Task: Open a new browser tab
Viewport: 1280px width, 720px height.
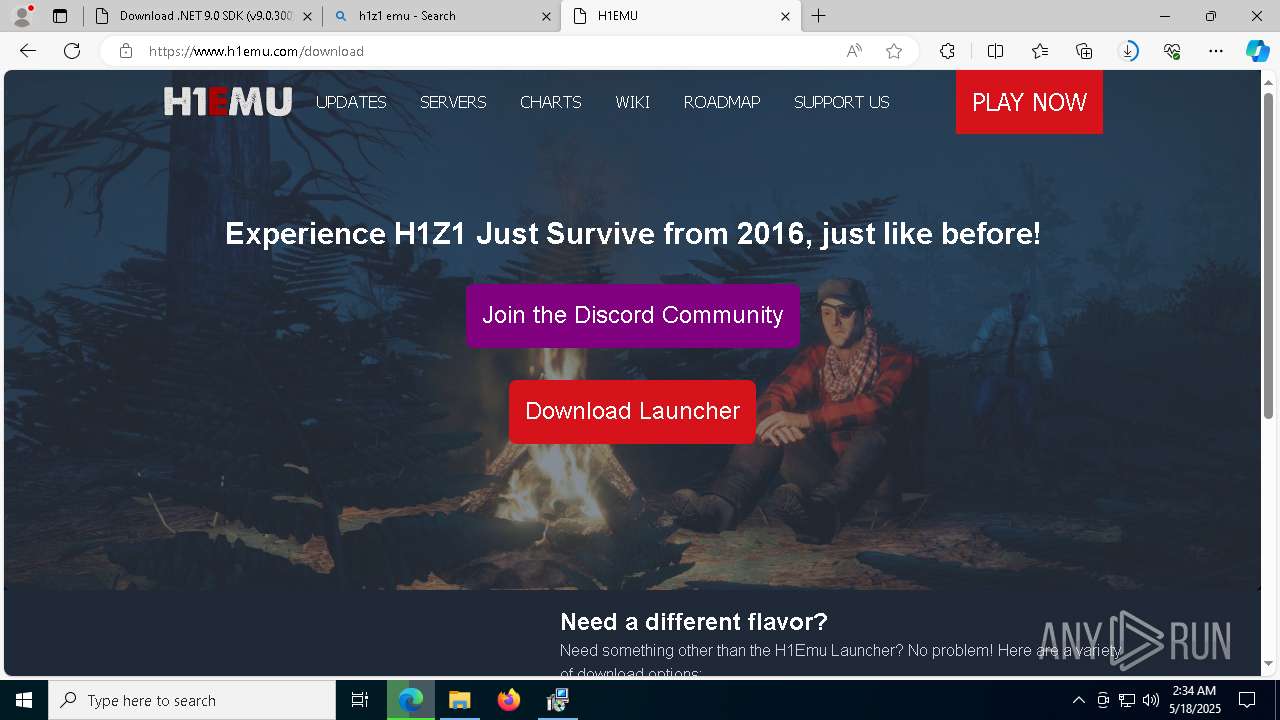Action: [819, 16]
